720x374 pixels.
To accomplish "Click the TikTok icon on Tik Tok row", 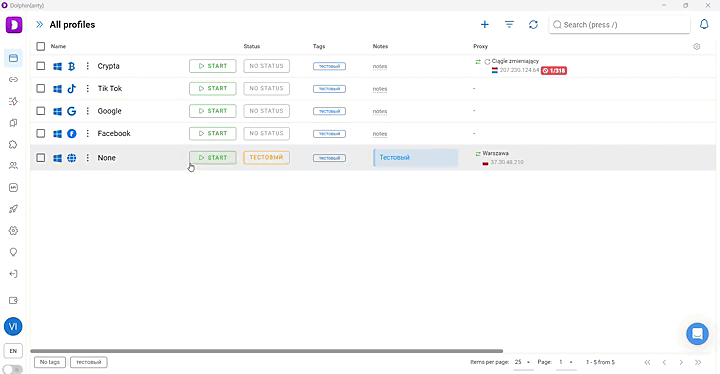I will (72, 89).
